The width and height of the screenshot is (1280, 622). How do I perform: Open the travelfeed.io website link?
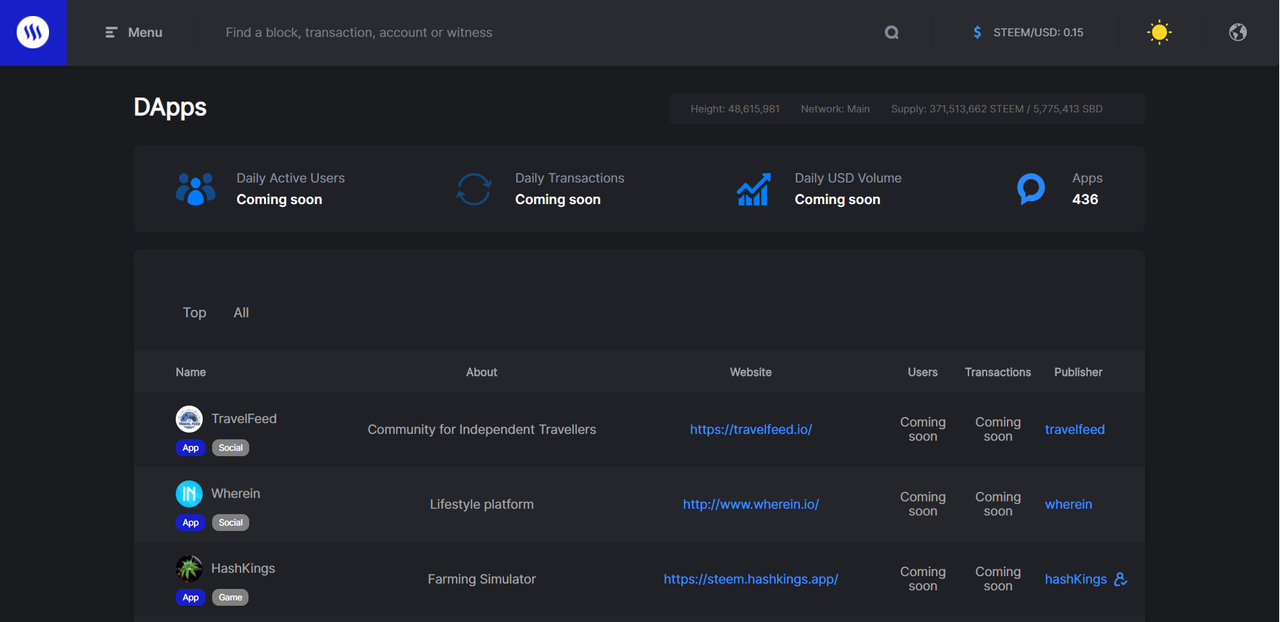pyautogui.click(x=751, y=430)
